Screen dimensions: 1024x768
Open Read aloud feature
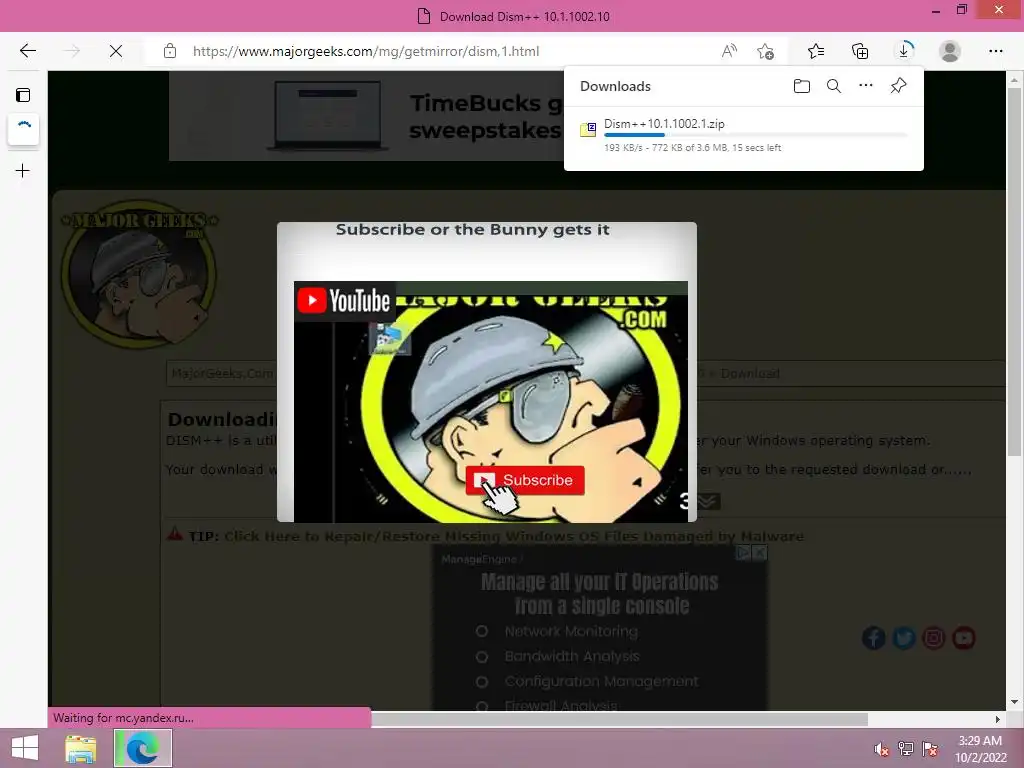point(729,51)
